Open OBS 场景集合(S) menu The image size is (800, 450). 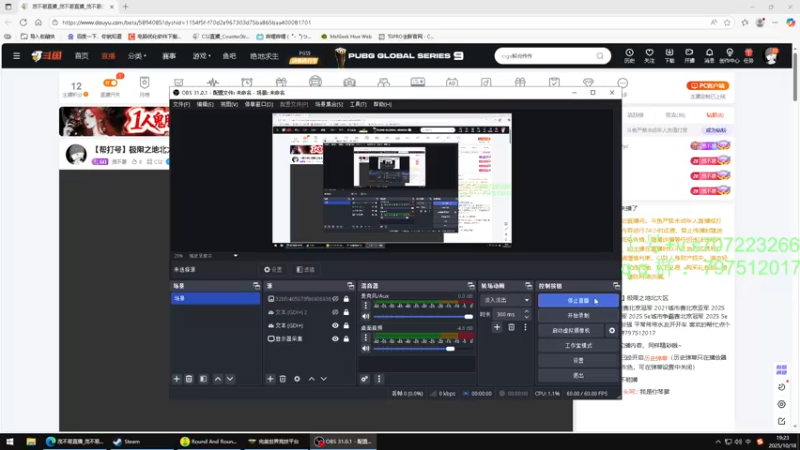[329, 105]
